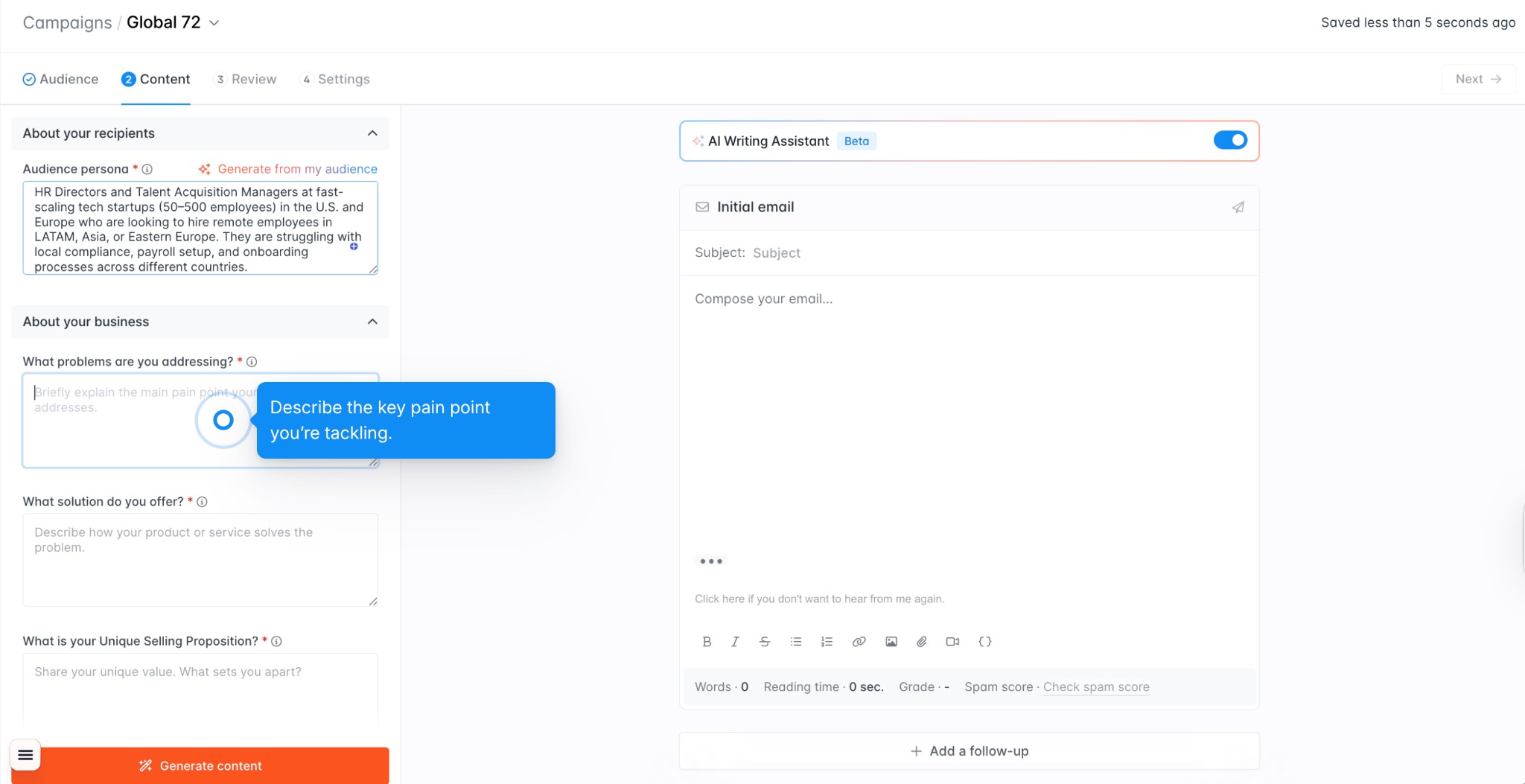Show info about Audience persona
This screenshot has height=784, width=1525.
[x=147, y=169]
